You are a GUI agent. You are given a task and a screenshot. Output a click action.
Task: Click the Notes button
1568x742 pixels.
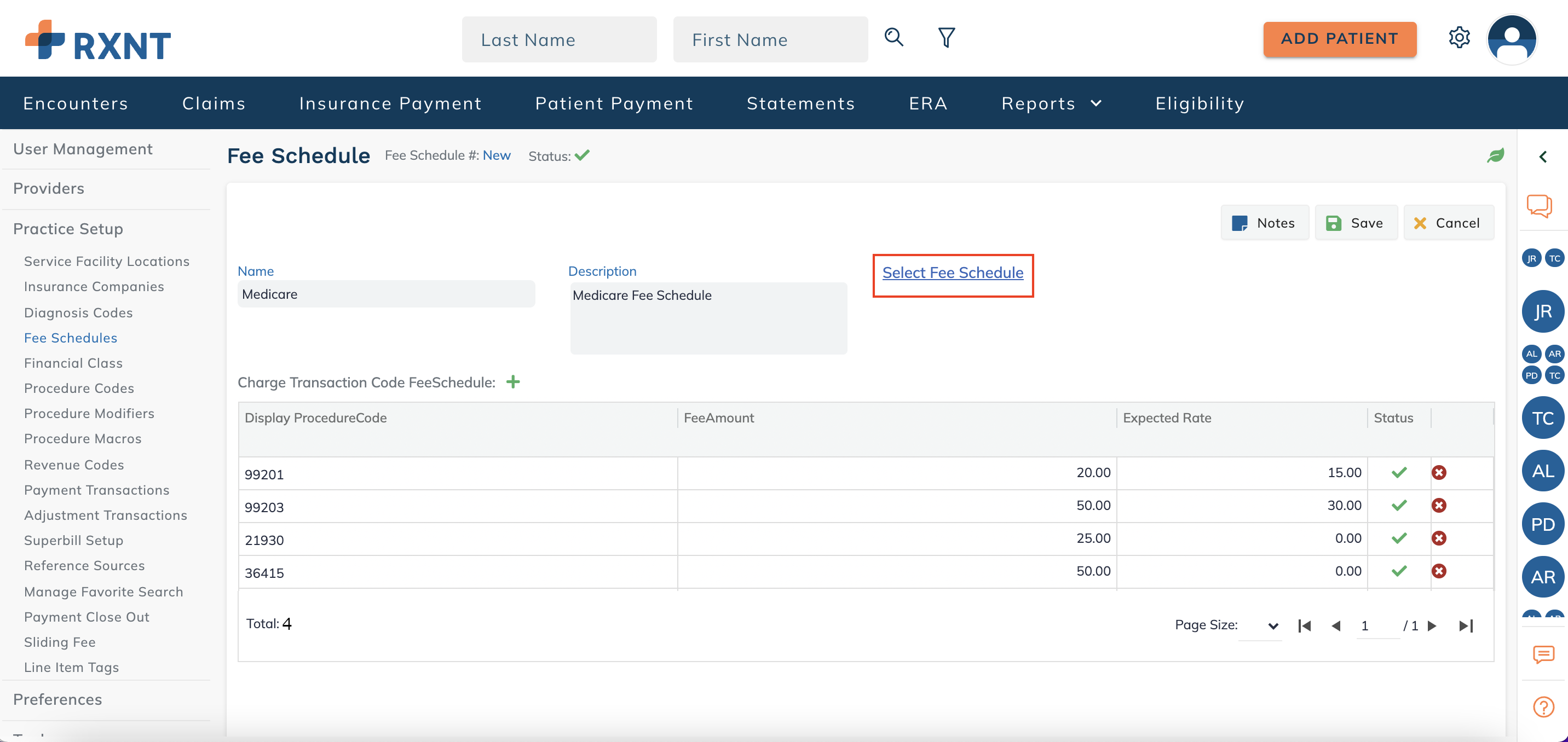1264,223
